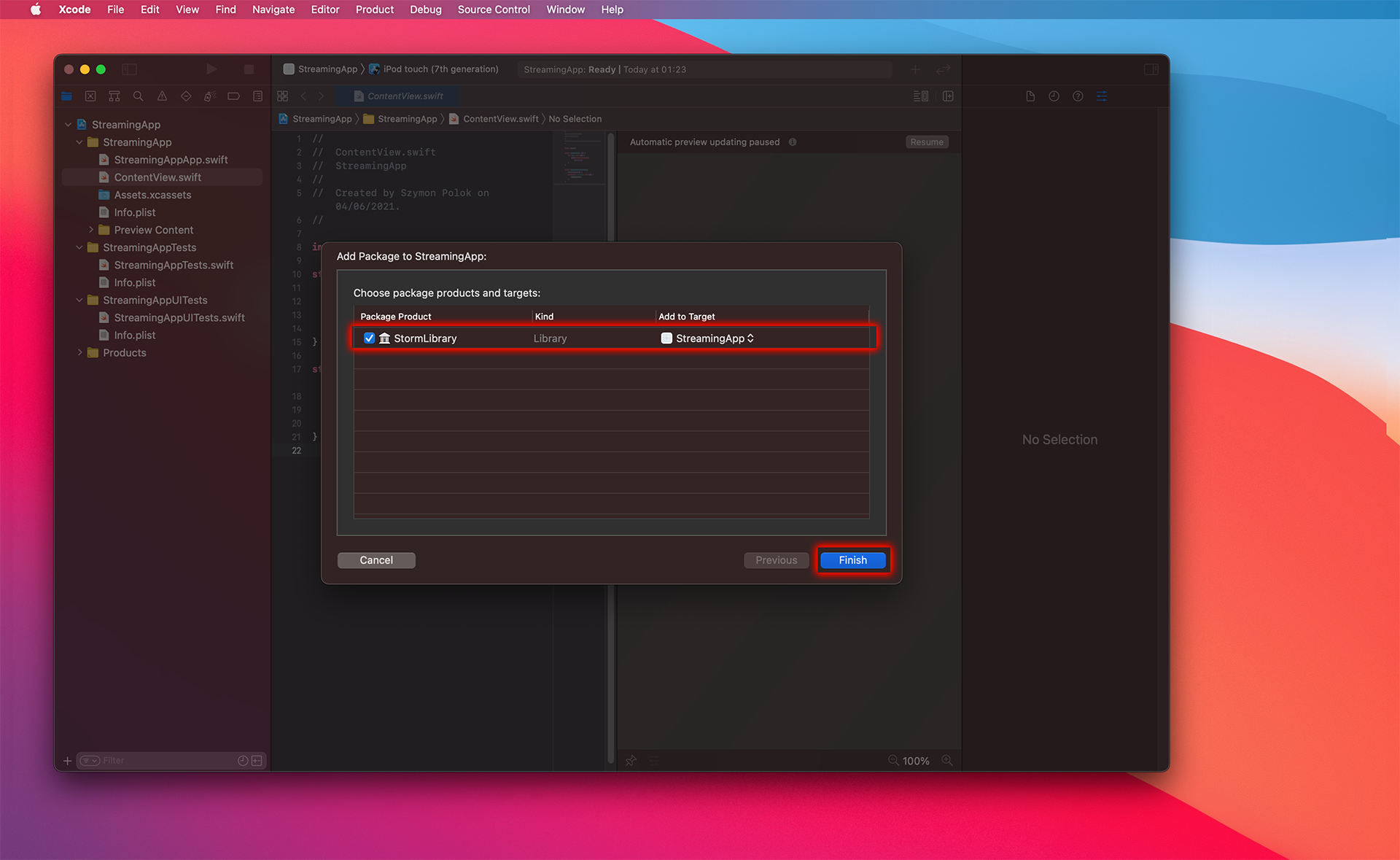Screen dimensions: 1400x860
Task: Show the History inspector clock icon
Action: (x=1054, y=96)
